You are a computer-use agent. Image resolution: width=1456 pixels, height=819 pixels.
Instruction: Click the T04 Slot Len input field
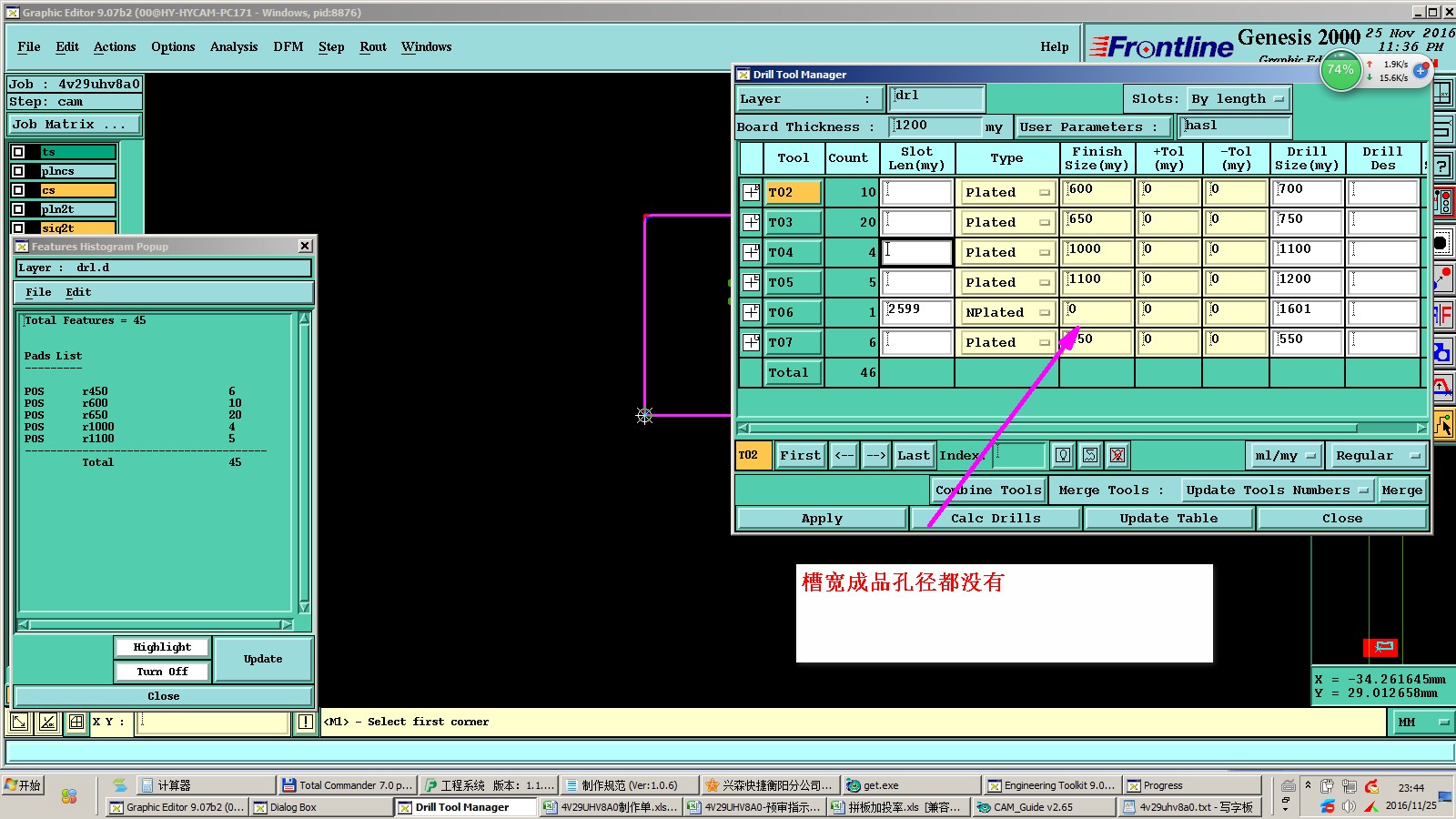(x=916, y=252)
